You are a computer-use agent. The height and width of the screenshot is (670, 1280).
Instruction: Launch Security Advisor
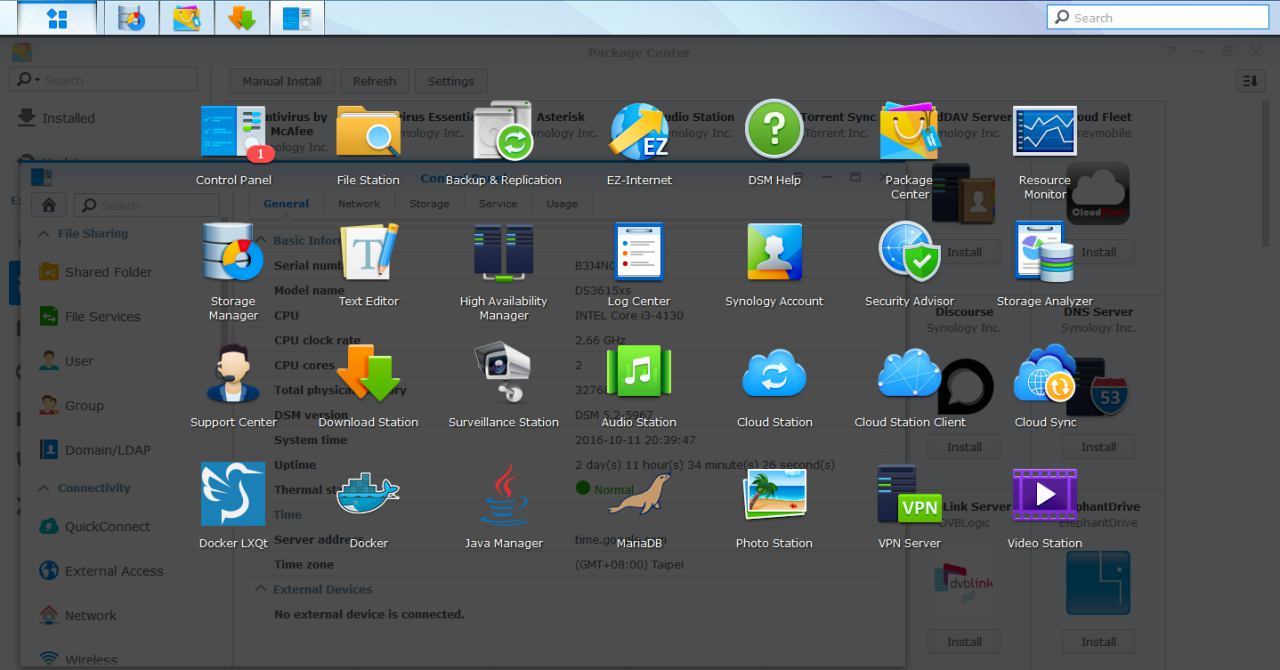tap(909, 252)
